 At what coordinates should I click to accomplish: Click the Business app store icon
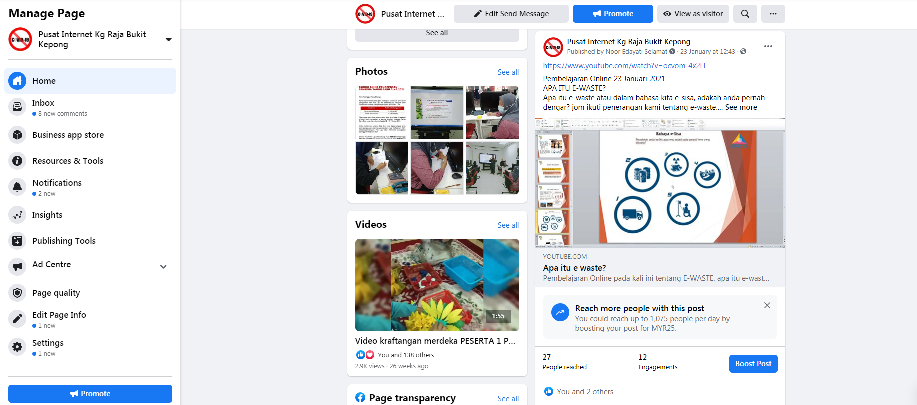coord(18,135)
